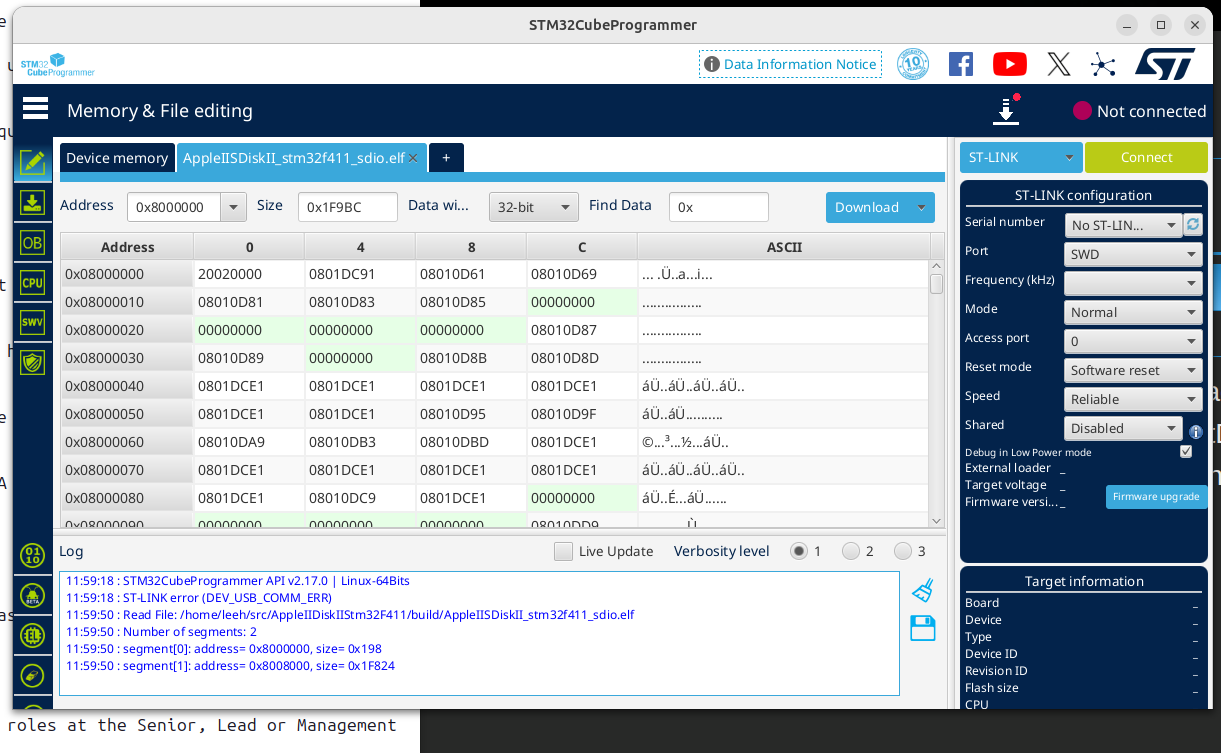Close the AppleIISDiskII elf file tab
The height and width of the screenshot is (753, 1221).
[413, 158]
